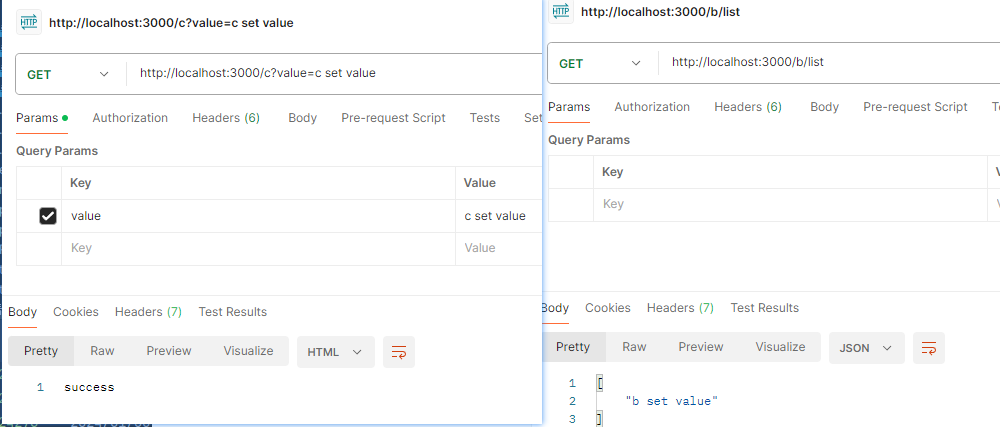Image resolution: width=1000 pixels, height=427 pixels.
Task: Select Pretty view in the left response
Action: pyautogui.click(x=41, y=351)
